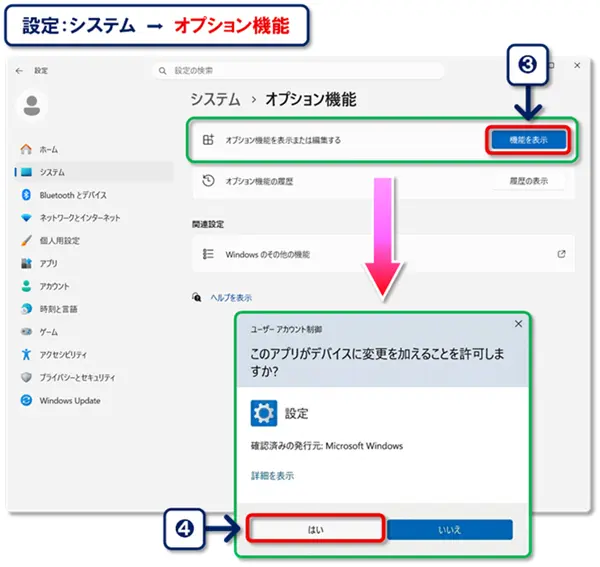600x567 pixels.
Task: Click オプション機能を表示または編集する label
Action: click(x=283, y=140)
